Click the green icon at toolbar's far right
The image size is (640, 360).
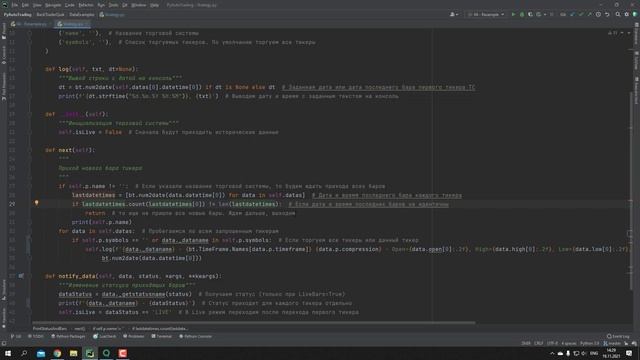pos(635,14)
